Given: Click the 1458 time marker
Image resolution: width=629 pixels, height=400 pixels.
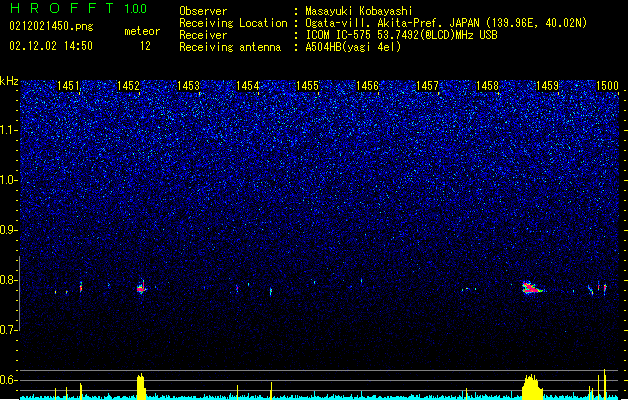Looking at the screenshot, I should point(487,86).
